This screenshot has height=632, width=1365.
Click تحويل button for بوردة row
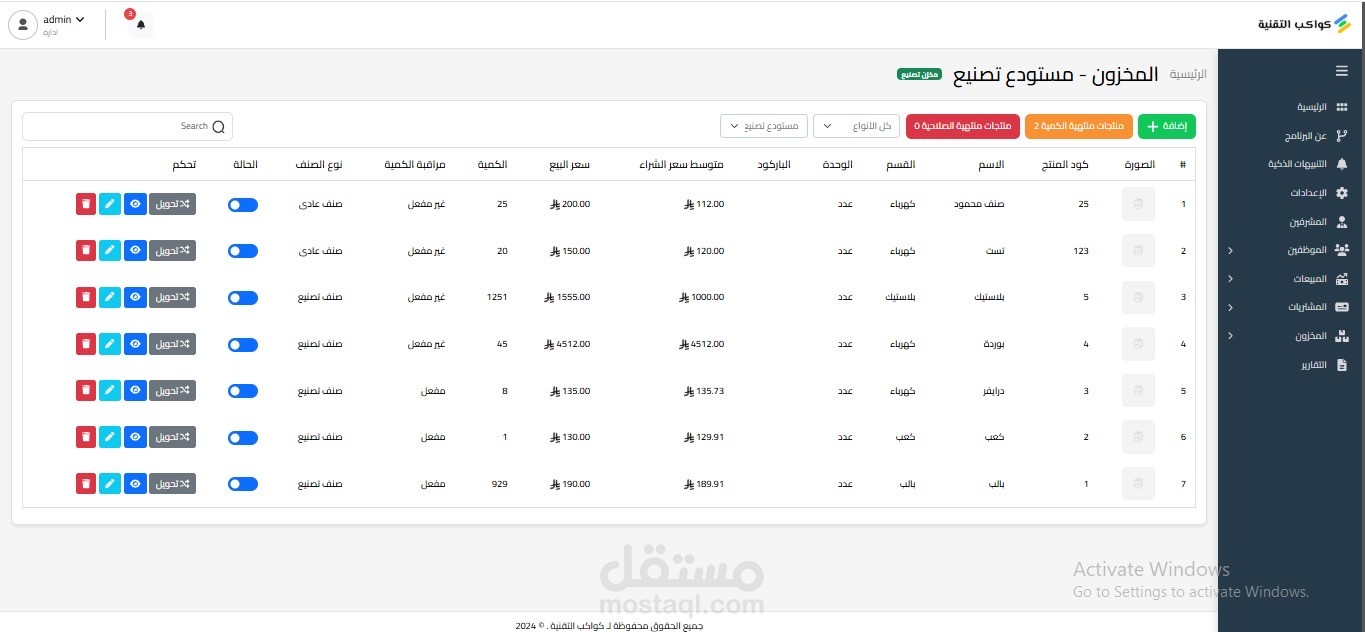point(173,344)
